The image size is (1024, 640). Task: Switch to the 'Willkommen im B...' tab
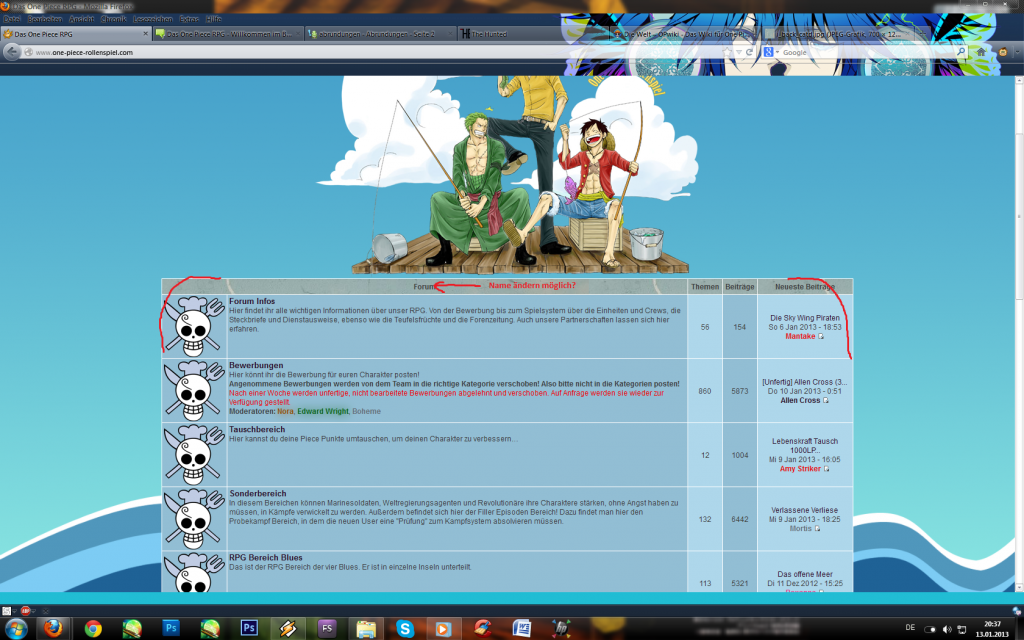point(229,34)
